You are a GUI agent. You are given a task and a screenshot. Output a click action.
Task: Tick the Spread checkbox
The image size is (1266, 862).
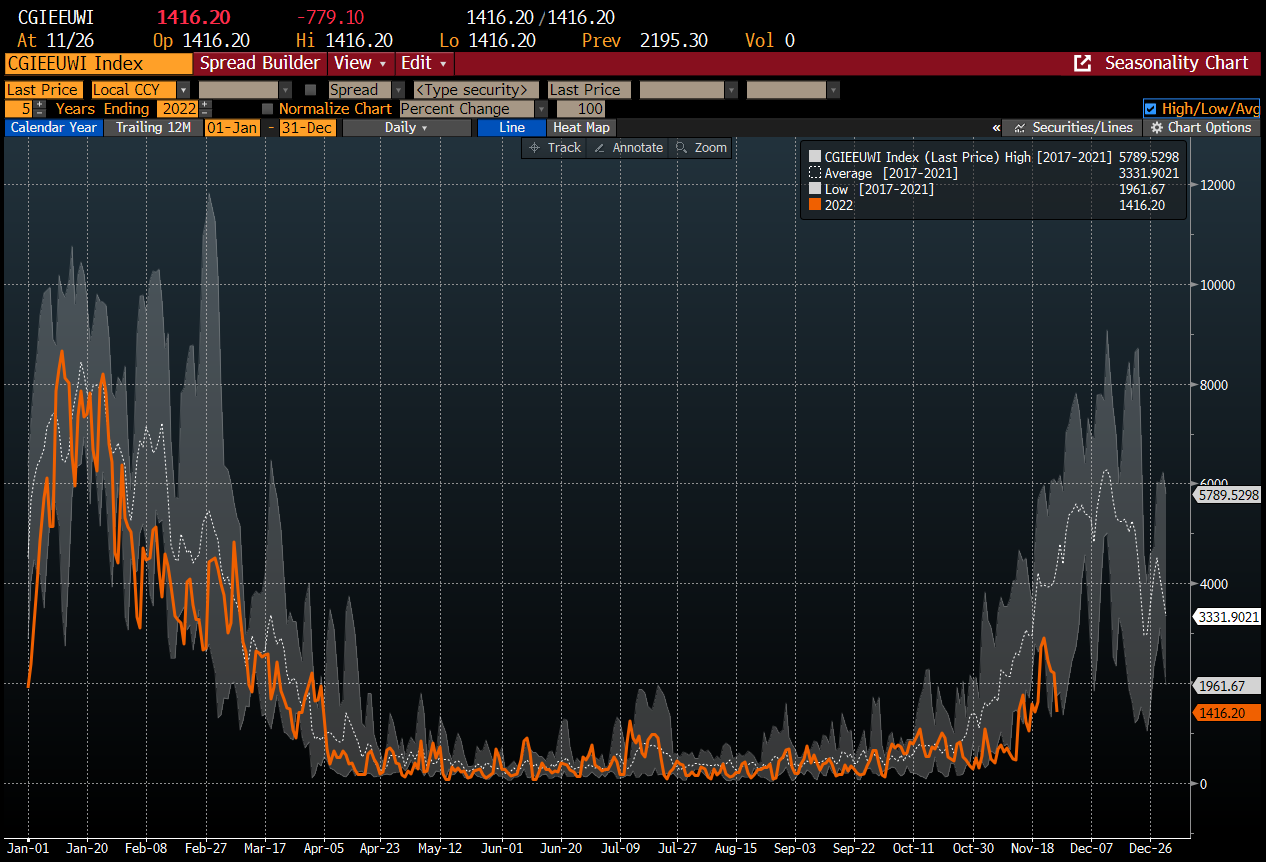[x=311, y=90]
